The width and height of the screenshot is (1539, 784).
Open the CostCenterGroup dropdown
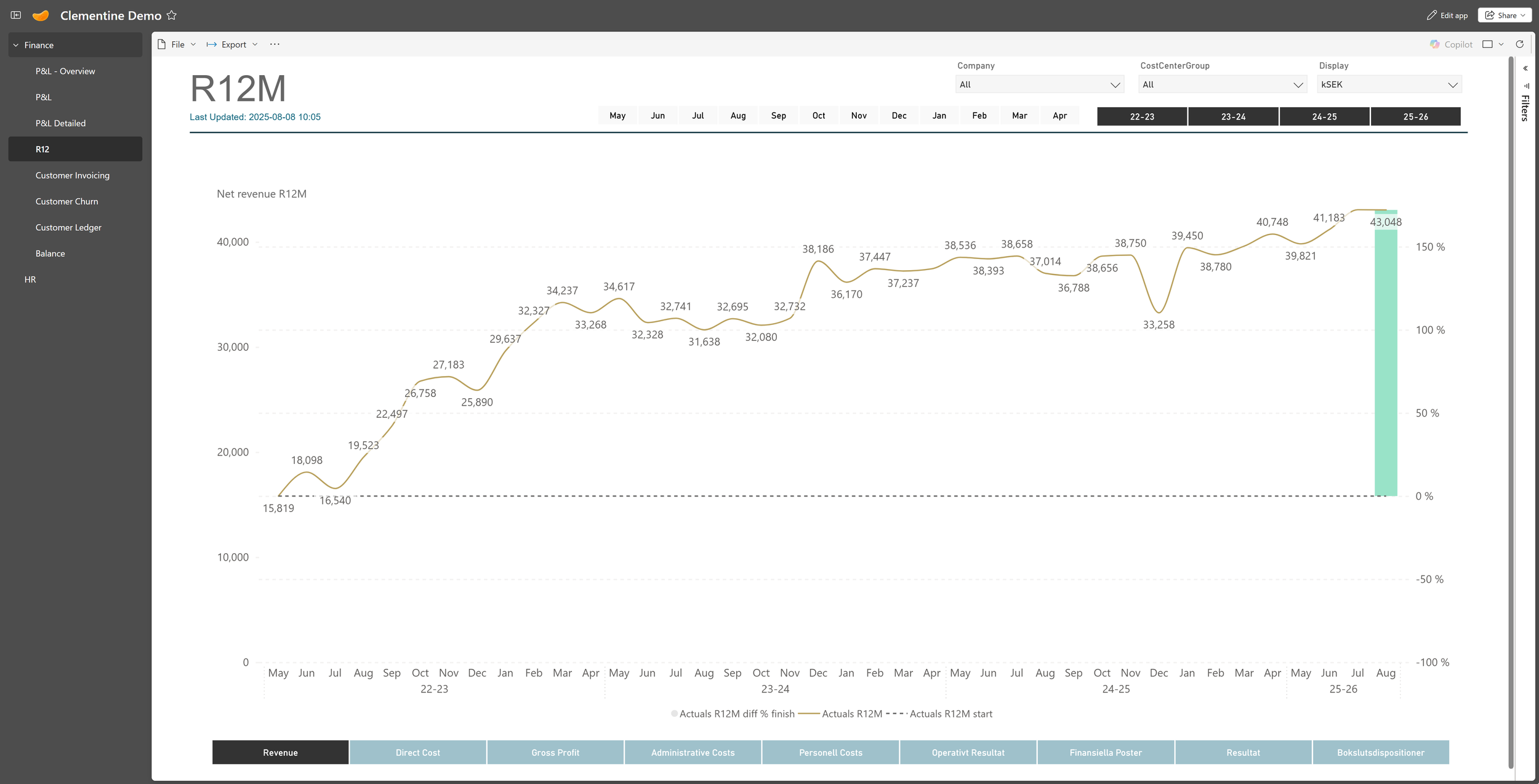click(1222, 84)
